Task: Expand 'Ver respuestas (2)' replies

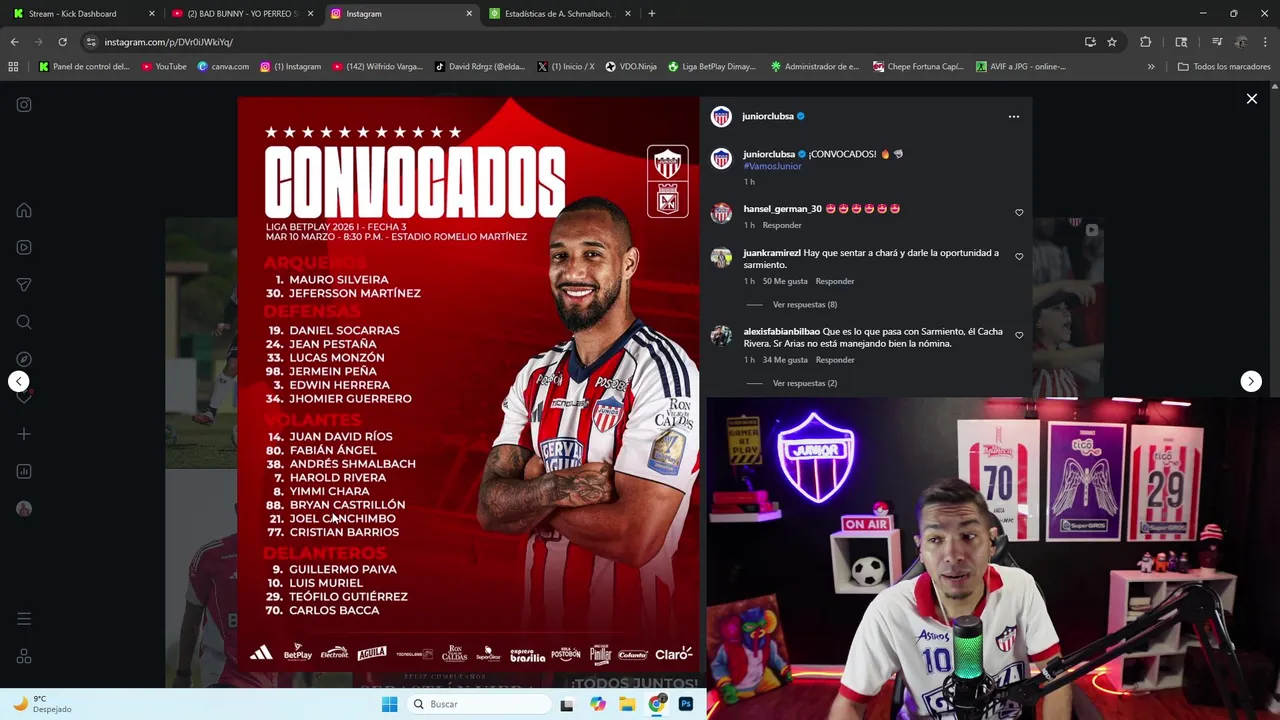Action: click(805, 383)
